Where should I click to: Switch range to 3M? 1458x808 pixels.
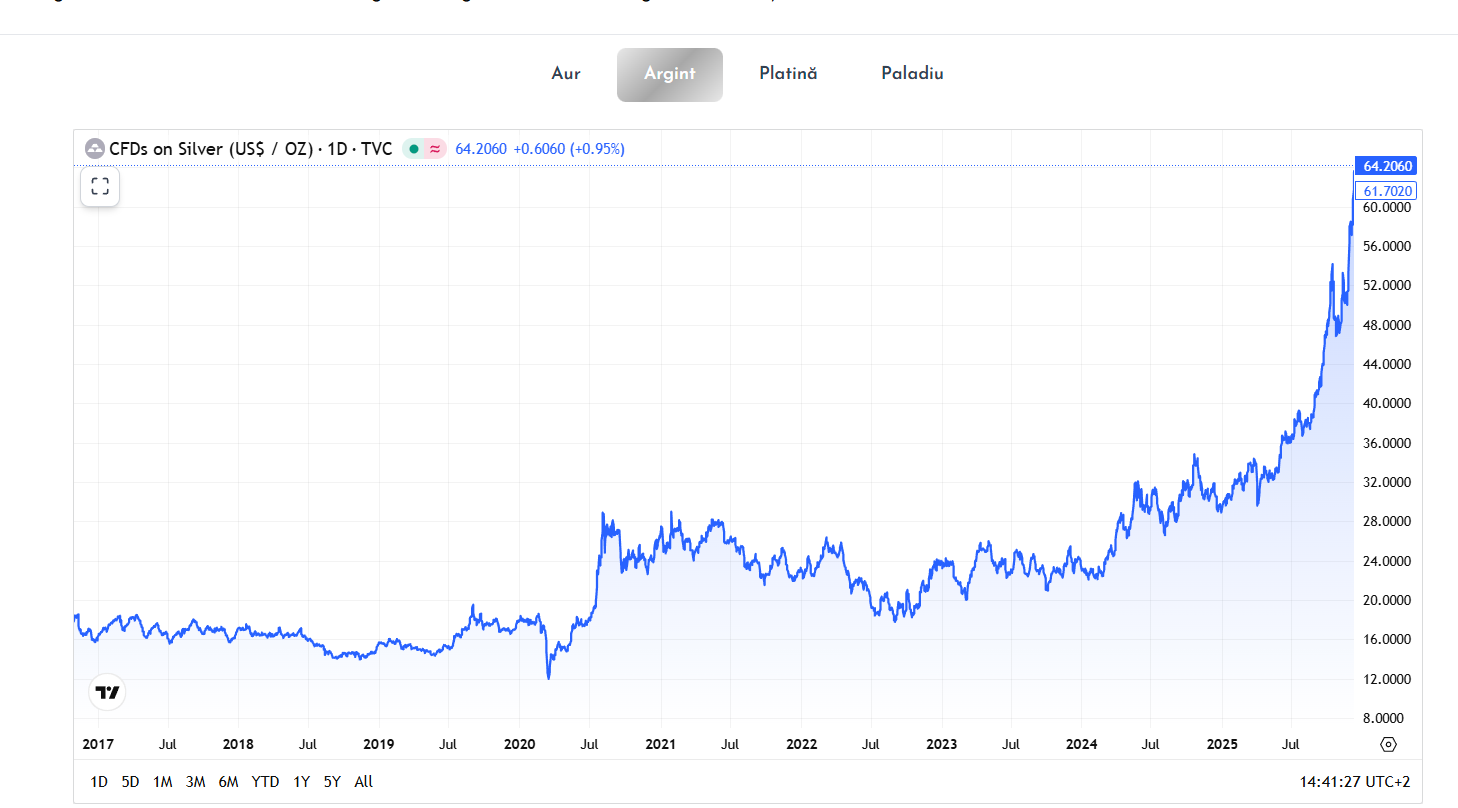[195, 782]
